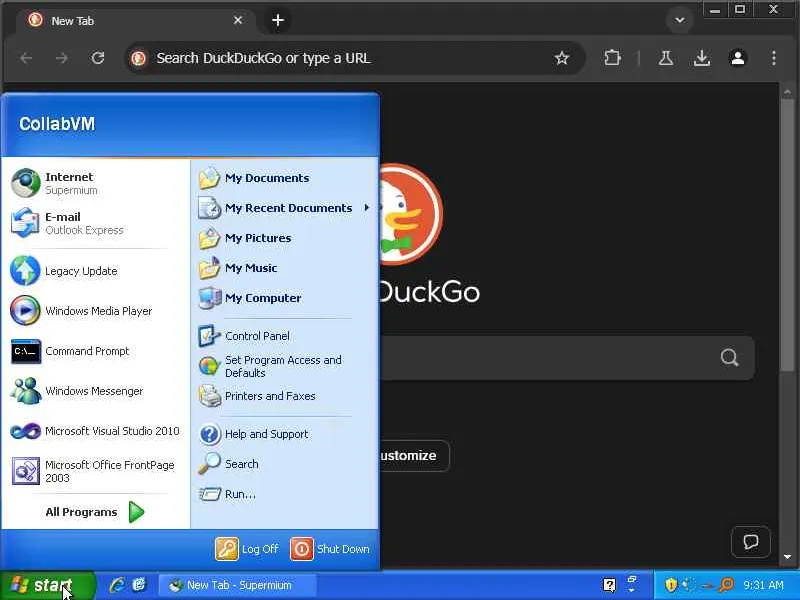
Task: Click the Start button
Action: click(x=47, y=585)
